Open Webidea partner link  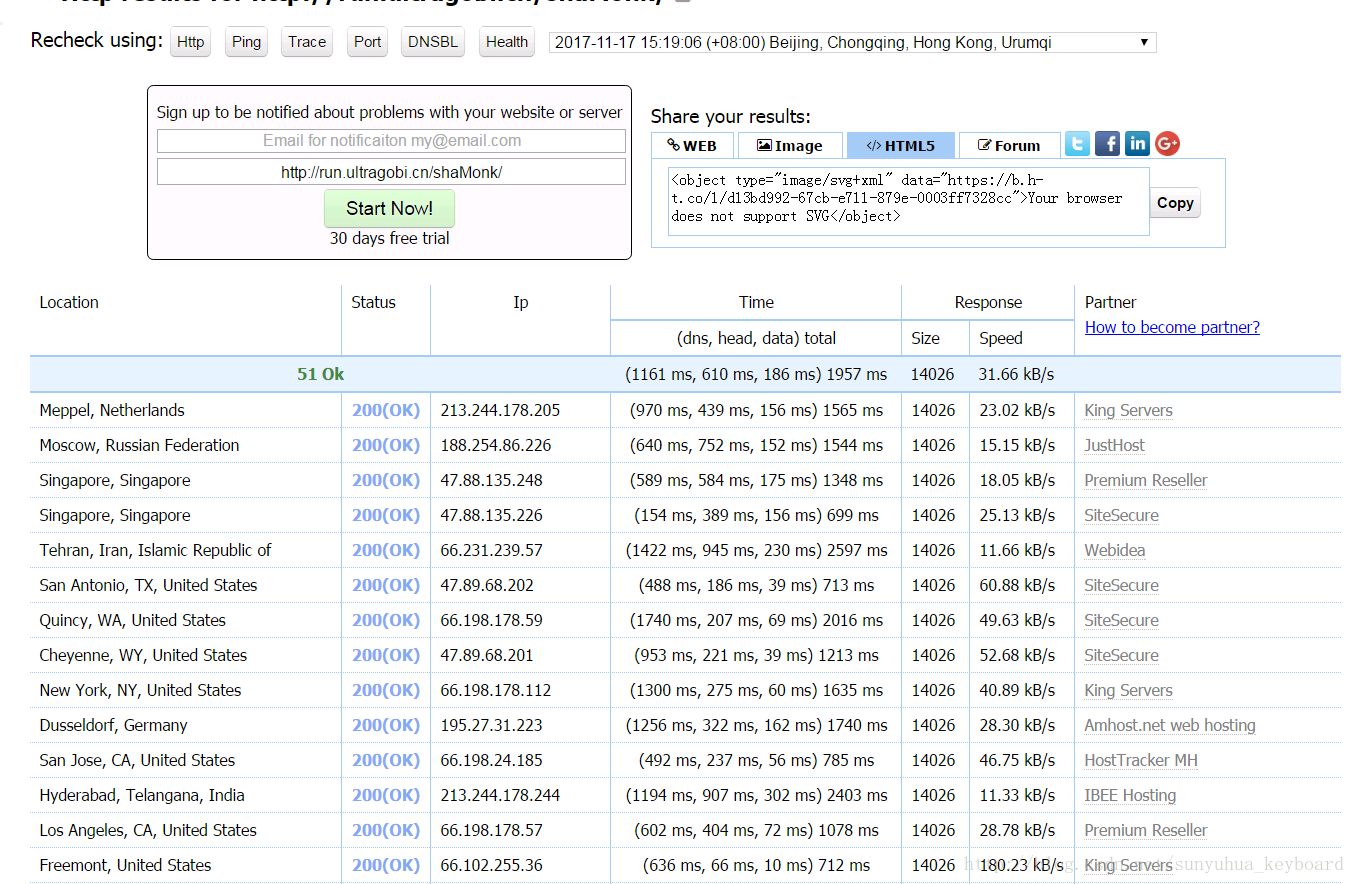coord(1114,550)
